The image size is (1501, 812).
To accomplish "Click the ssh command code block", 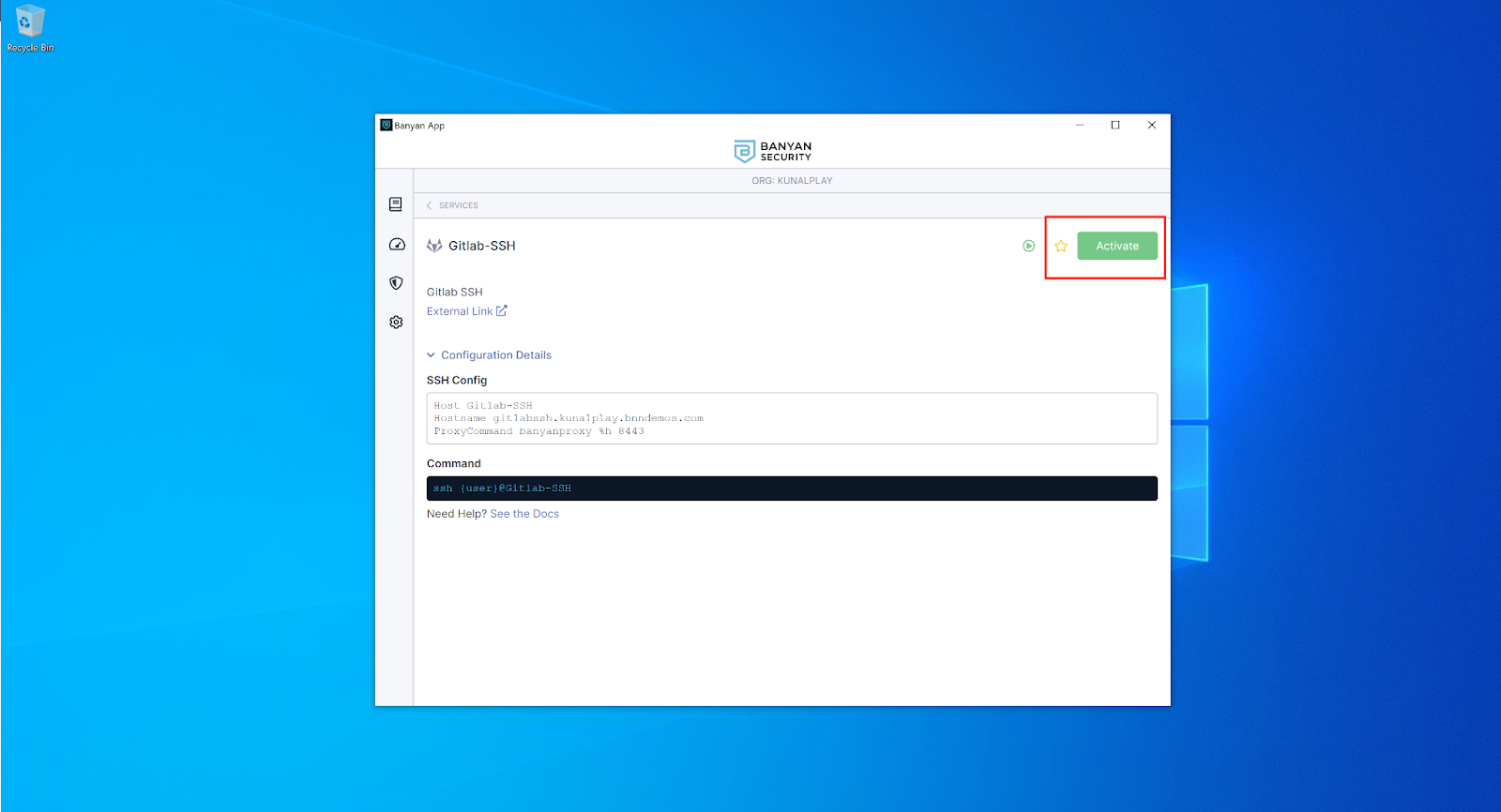I will click(792, 489).
